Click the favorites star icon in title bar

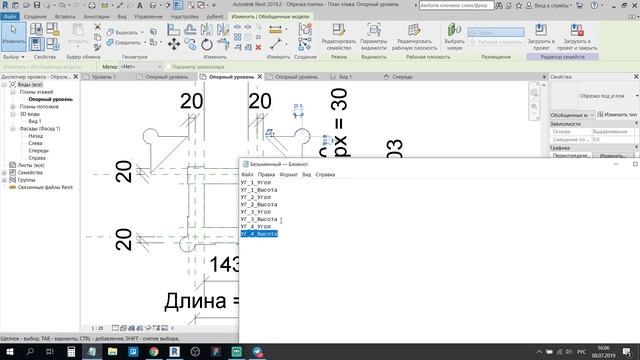pyautogui.click(x=519, y=5)
